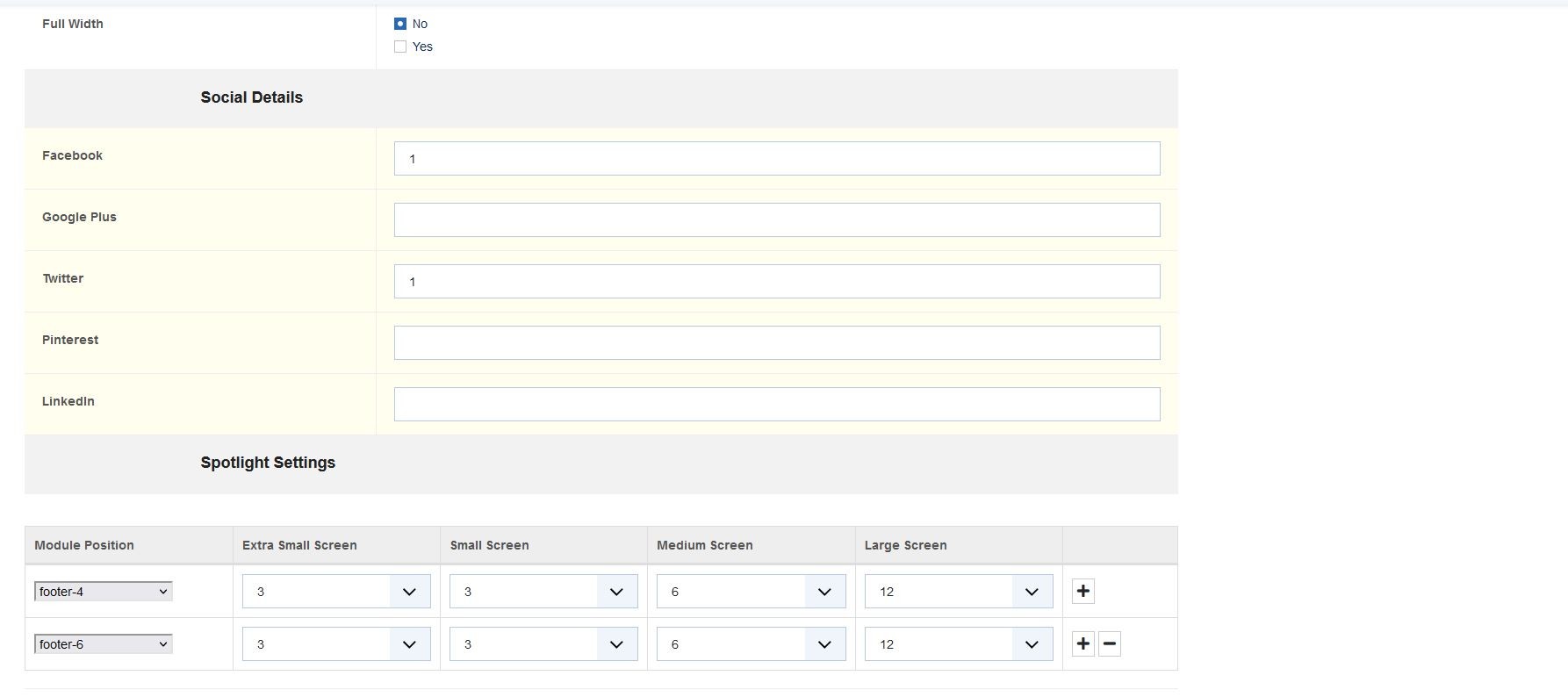The image size is (1568, 697).
Task: Click plus icon in footer-6 row
Action: pos(1082,643)
